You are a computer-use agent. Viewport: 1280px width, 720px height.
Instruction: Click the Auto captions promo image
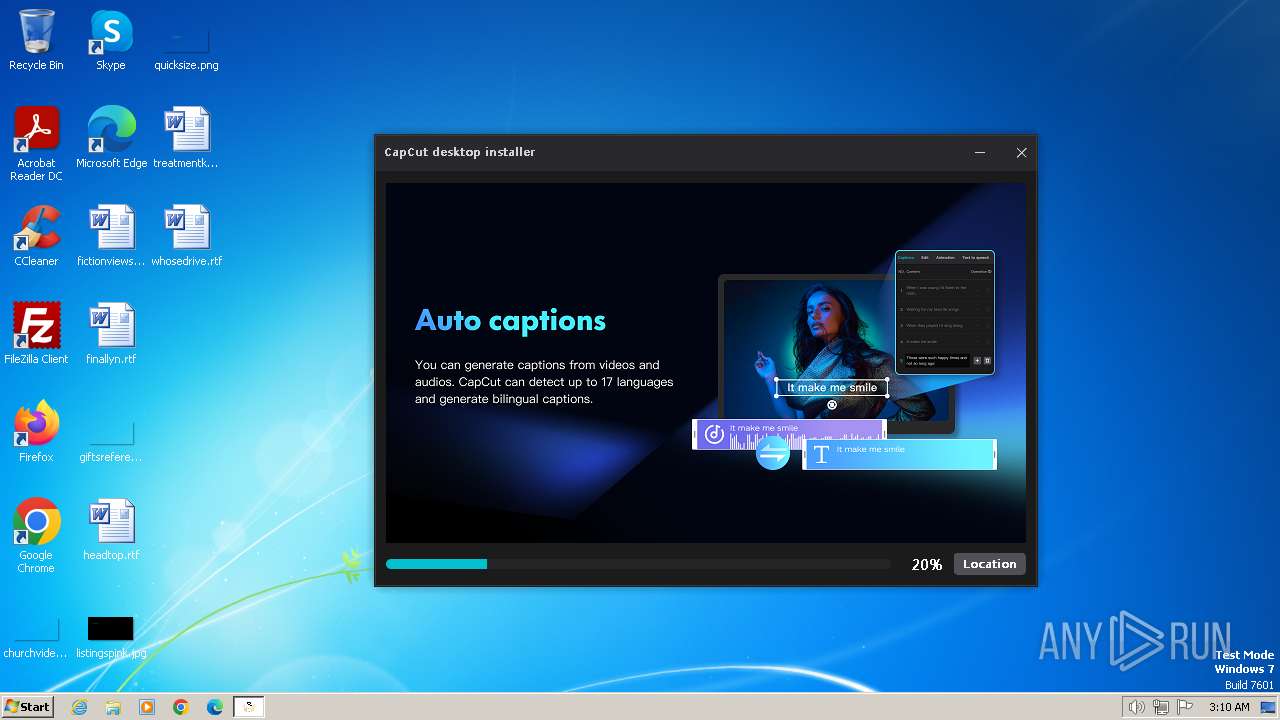click(705, 362)
